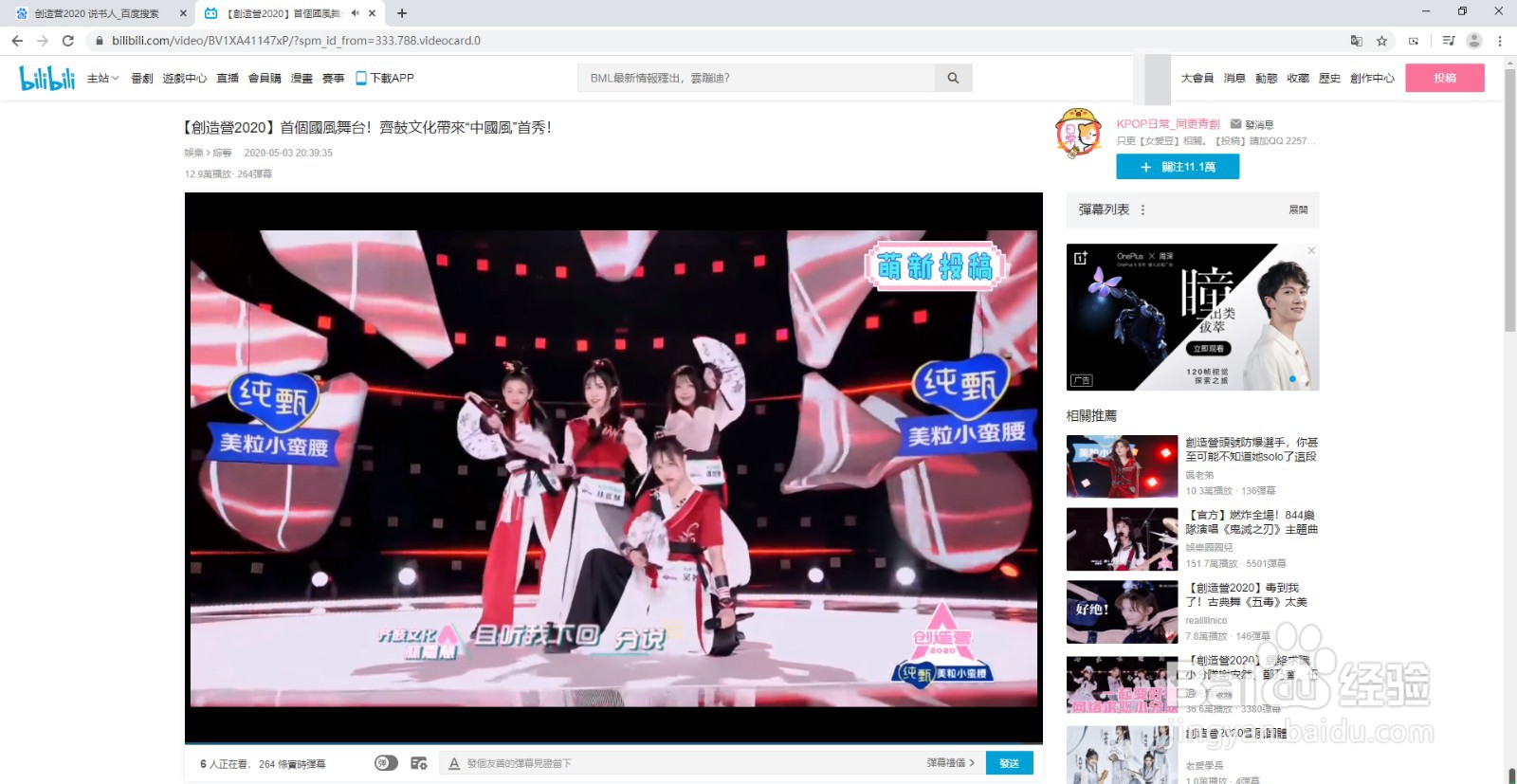Expand the 彈幕列表 with 展開

click(x=1298, y=210)
